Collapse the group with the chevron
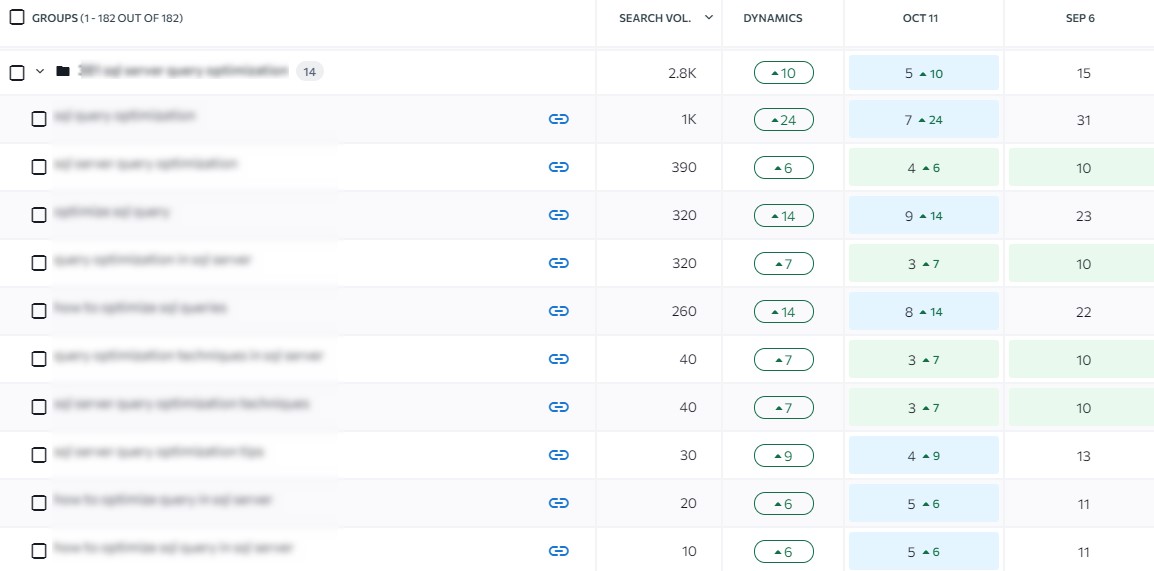This screenshot has width=1154, height=571. pyautogui.click(x=40, y=71)
